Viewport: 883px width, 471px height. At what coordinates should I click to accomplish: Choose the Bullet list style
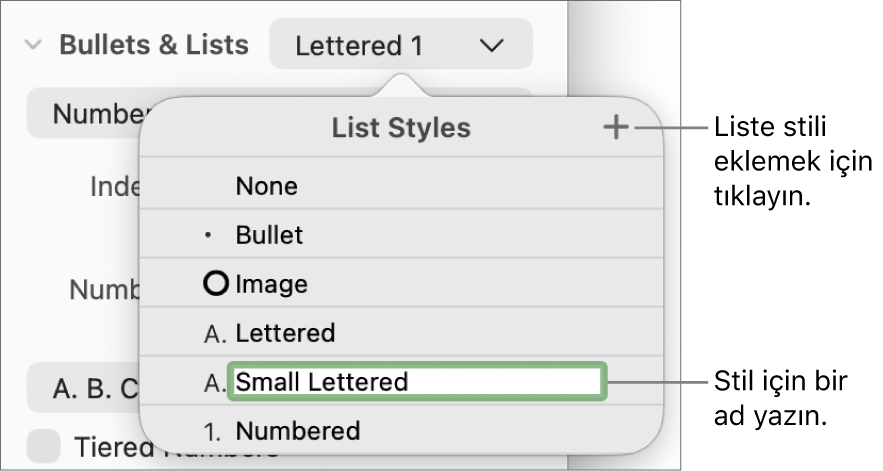(269, 236)
